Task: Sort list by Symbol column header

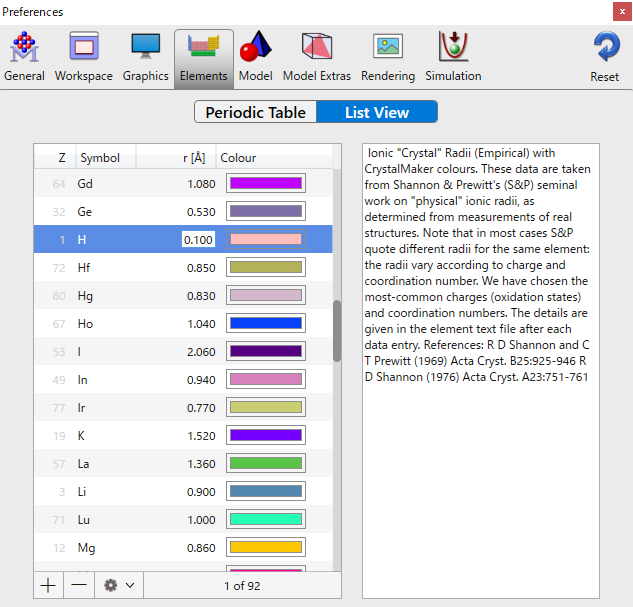Action: tap(100, 158)
